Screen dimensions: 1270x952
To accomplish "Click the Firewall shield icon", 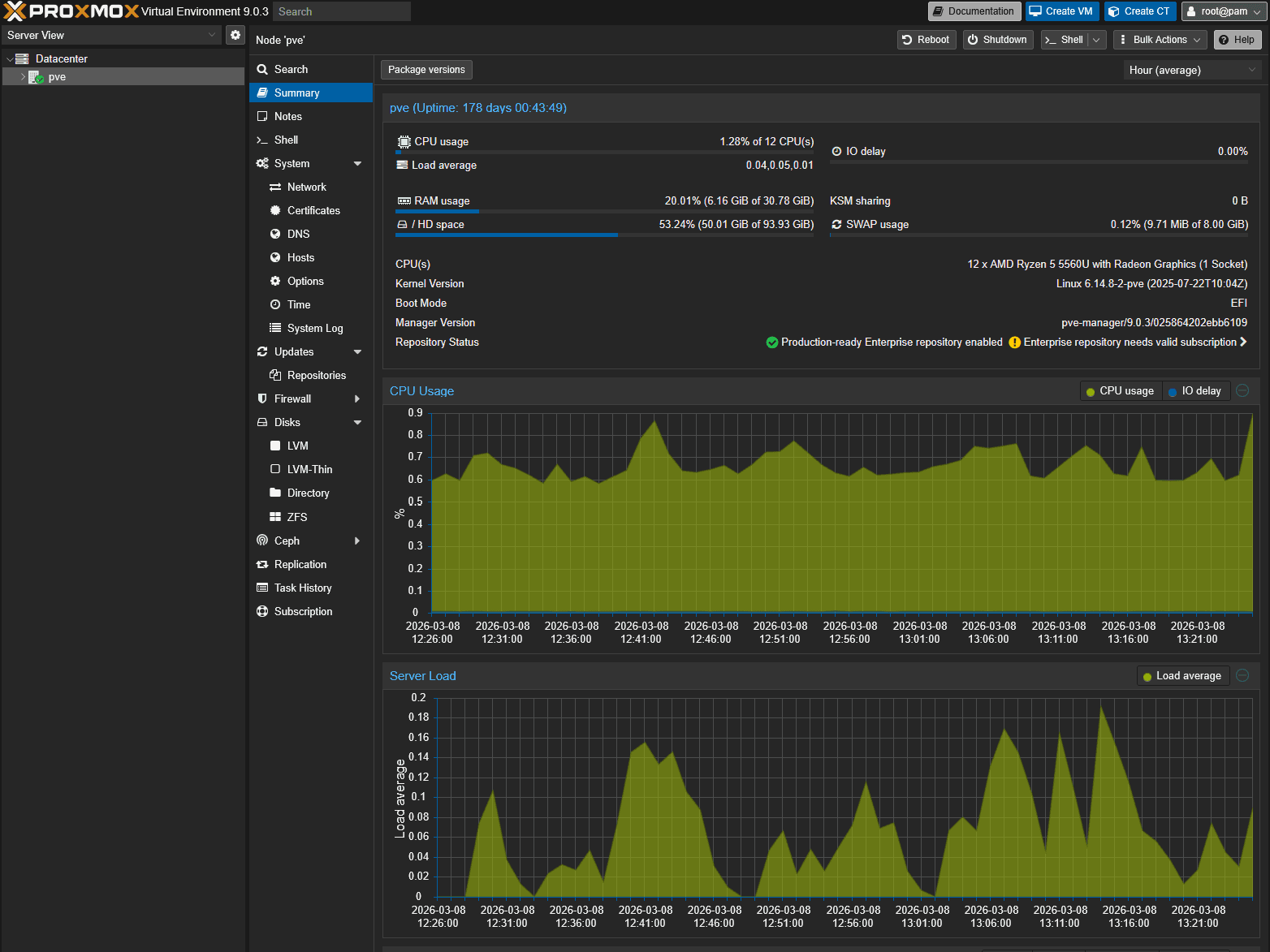I will click(262, 399).
